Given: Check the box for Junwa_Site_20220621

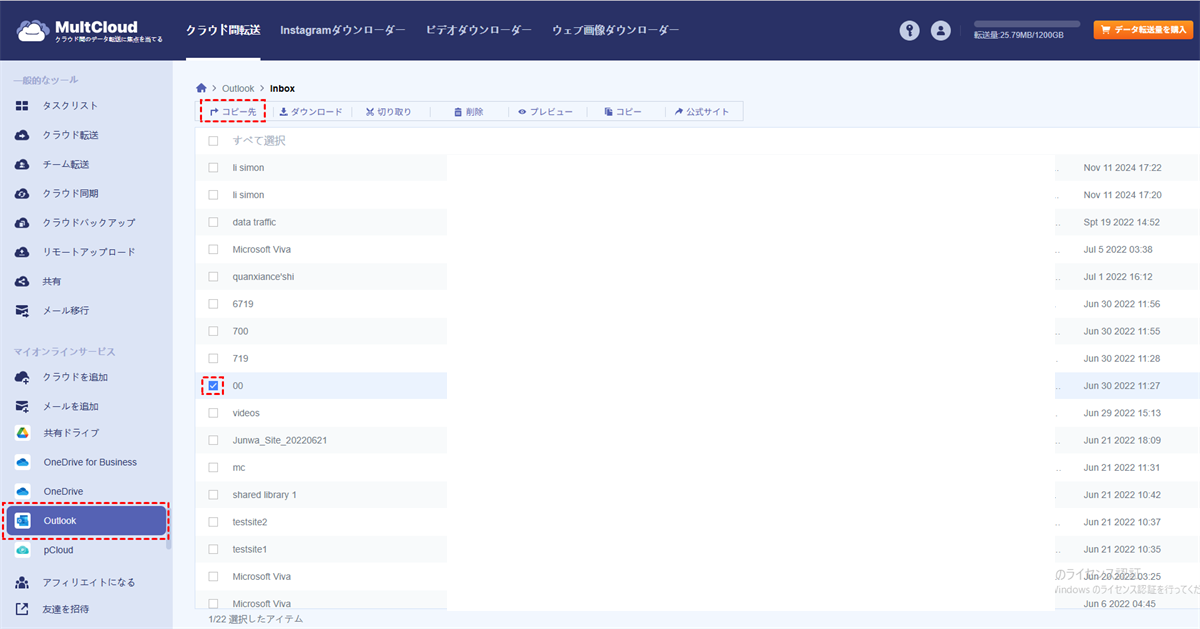Looking at the screenshot, I should click(213, 440).
